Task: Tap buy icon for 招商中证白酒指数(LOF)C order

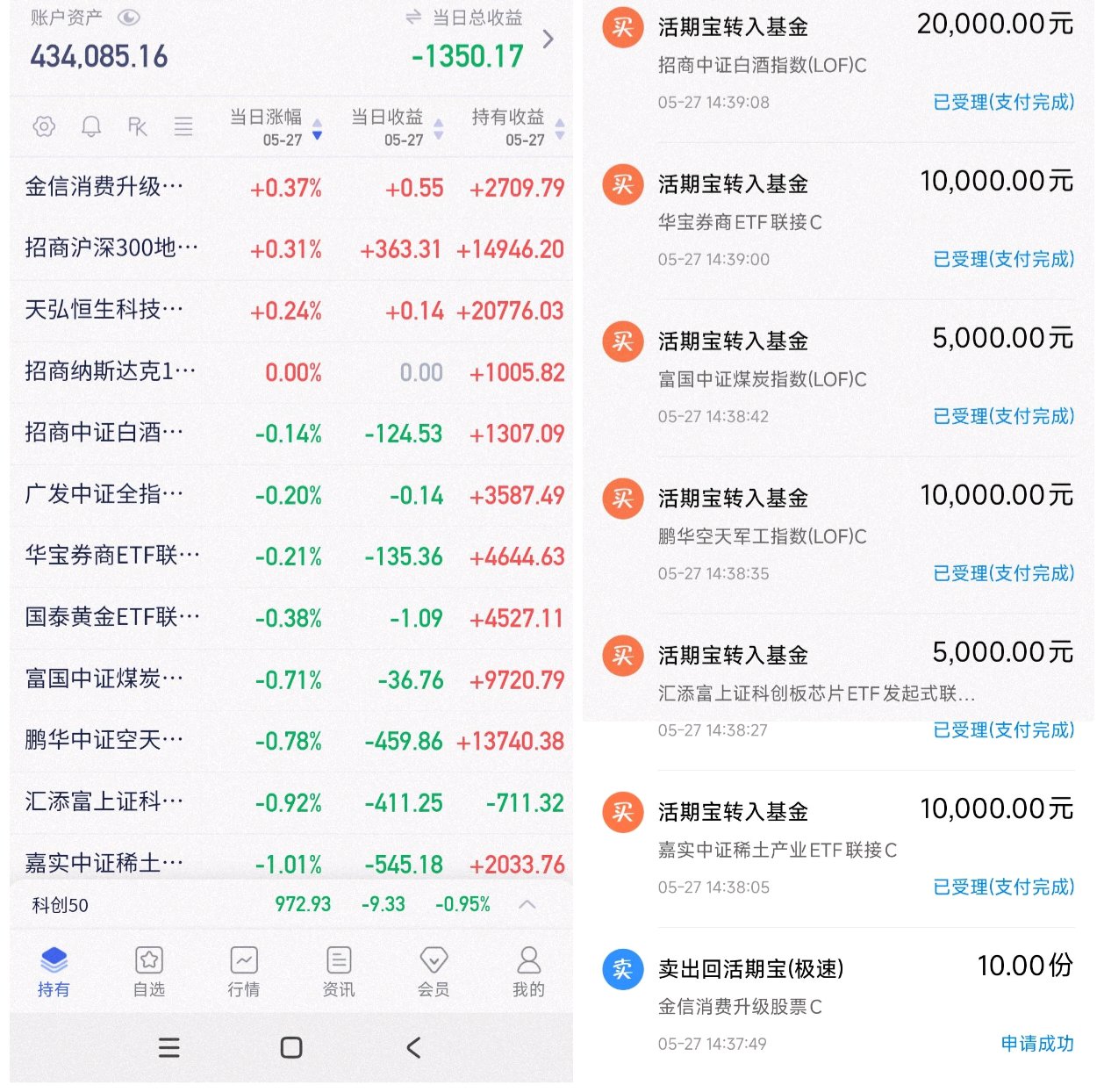Action: (x=622, y=27)
